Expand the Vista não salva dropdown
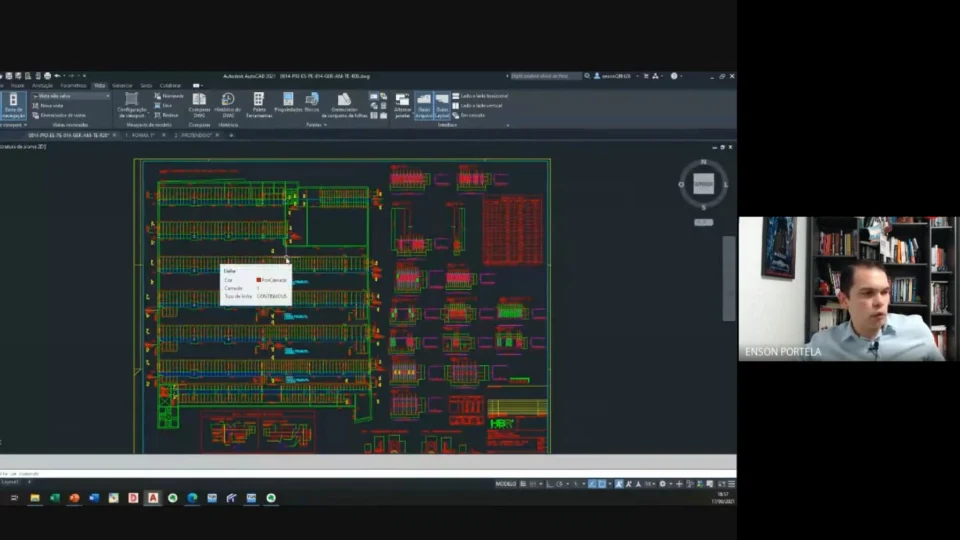This screenshot has height=540, width=960. pyautogui.click(x=71, y=96)
